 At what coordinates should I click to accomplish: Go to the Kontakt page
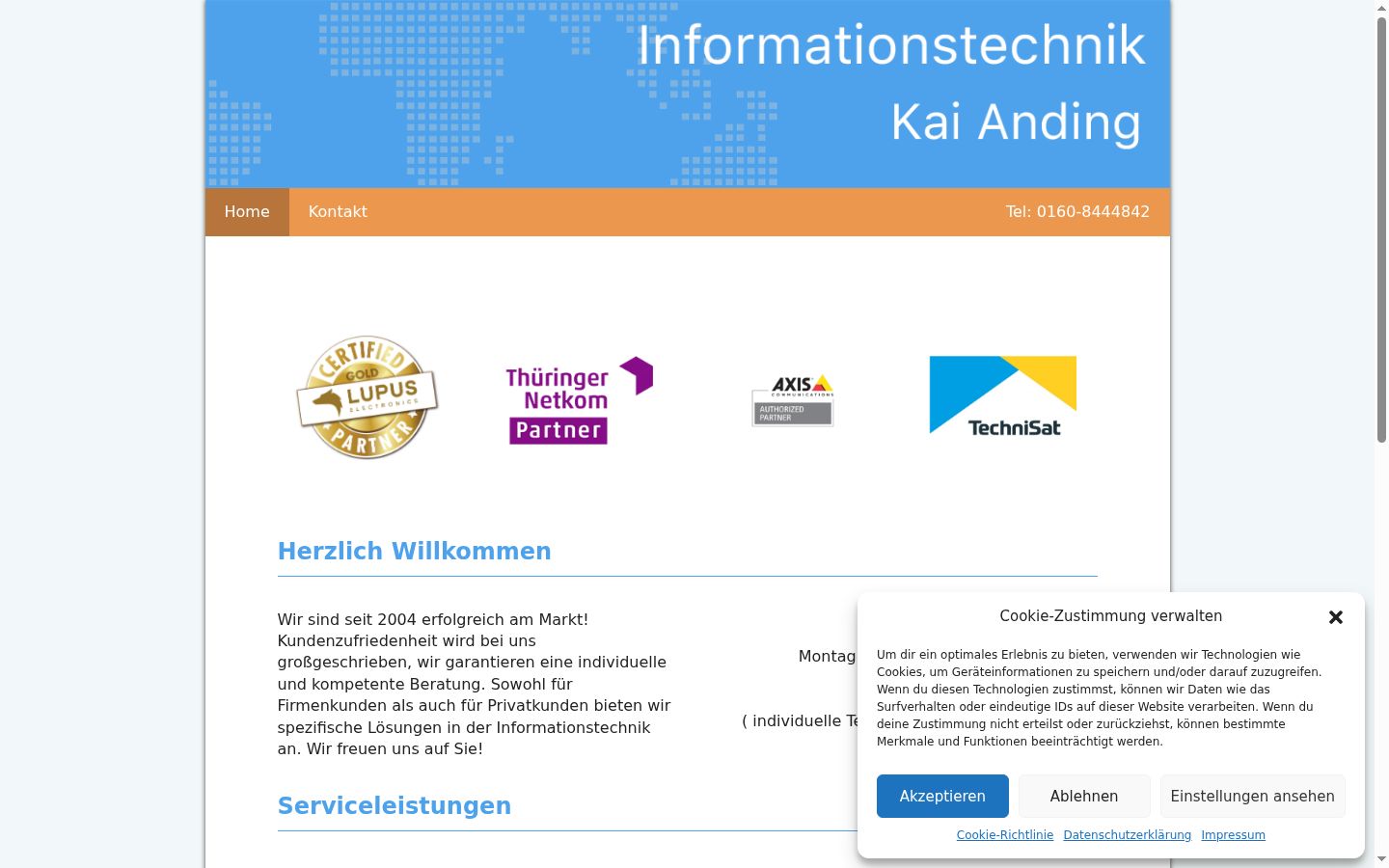tap(338, 212)
